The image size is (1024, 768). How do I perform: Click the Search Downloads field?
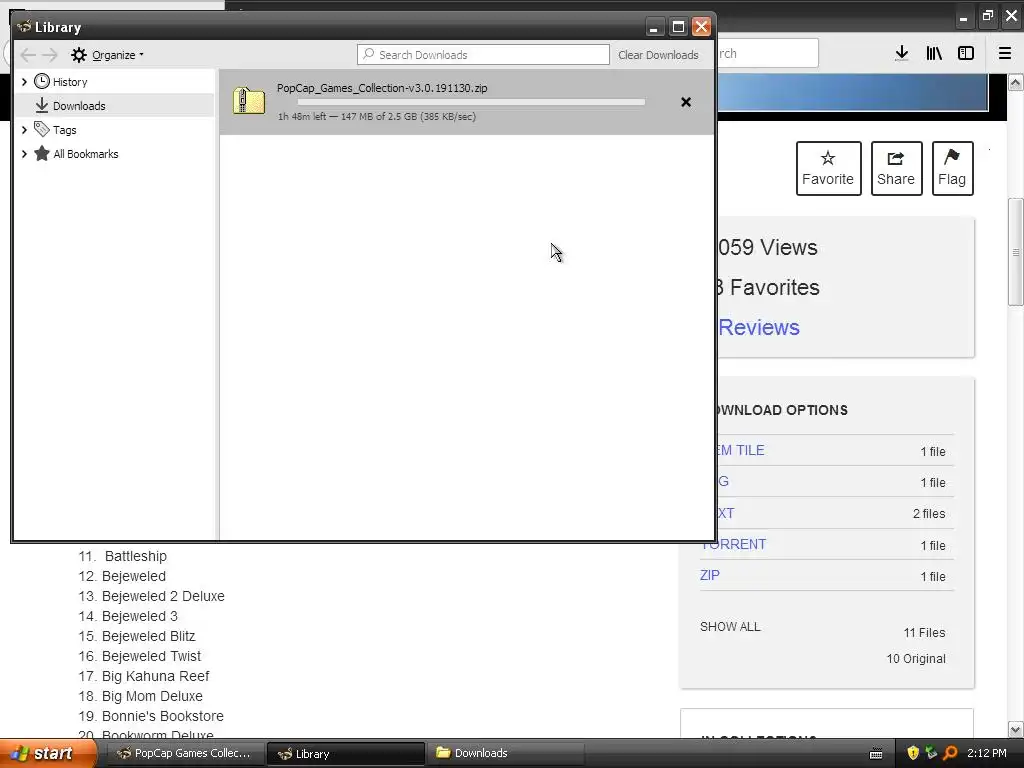483,55
